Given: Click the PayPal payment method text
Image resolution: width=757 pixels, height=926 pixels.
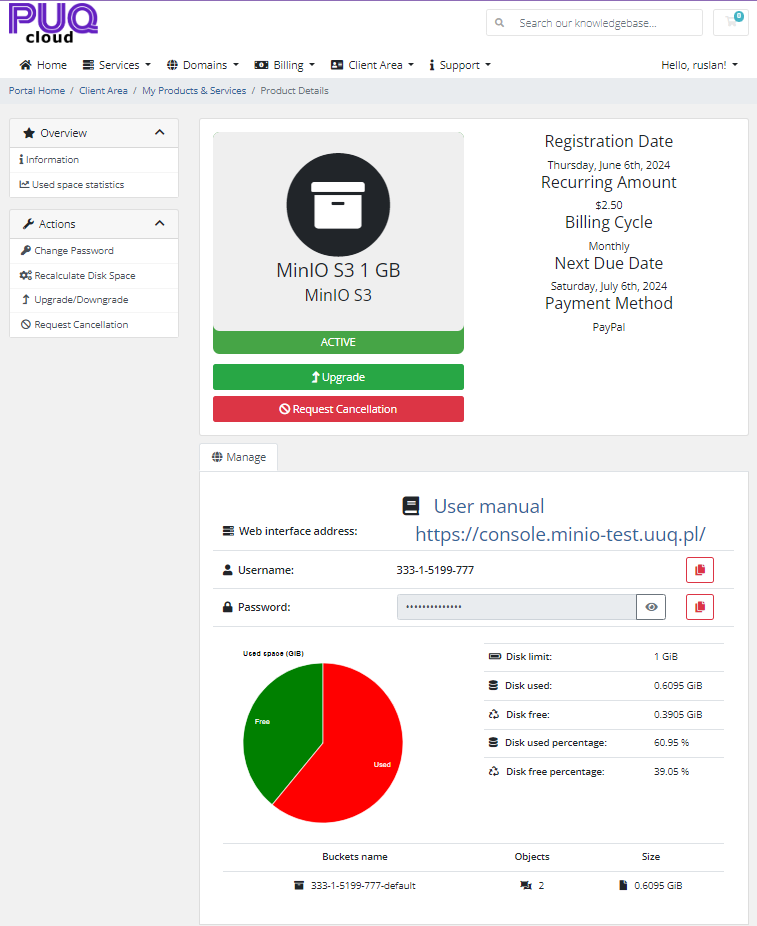Looking at the screenshot, I should 609,327.
